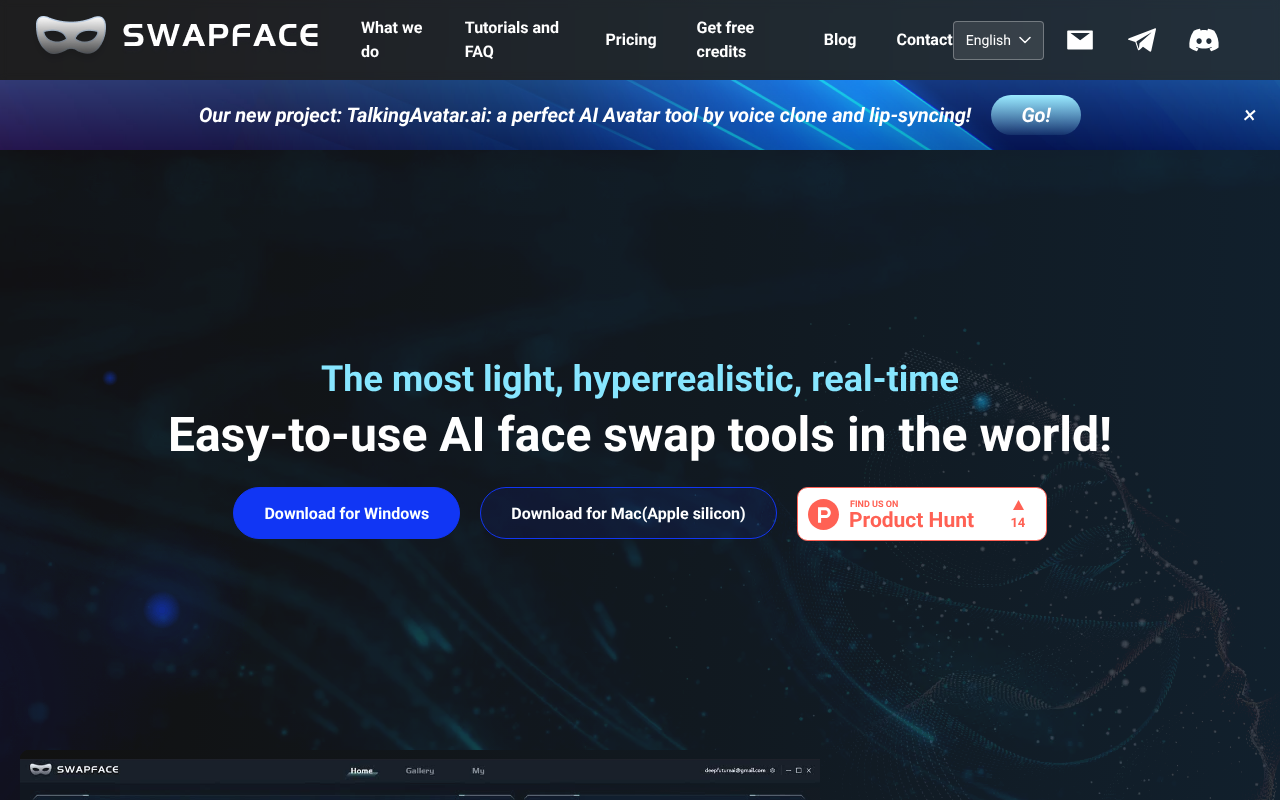1280x800 pixels.
Task: Click the Product Hunt upvote arrow
Action: pos(1018,506)
